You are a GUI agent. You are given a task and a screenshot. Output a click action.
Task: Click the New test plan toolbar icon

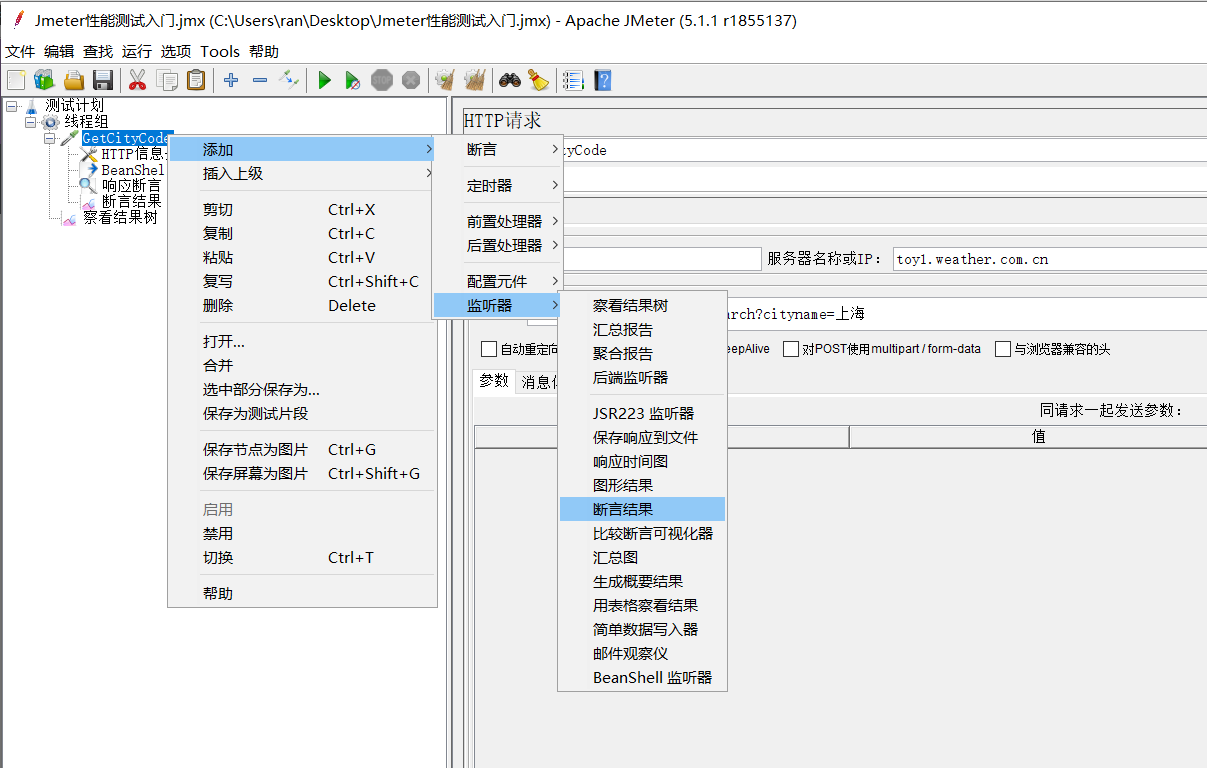16,80
